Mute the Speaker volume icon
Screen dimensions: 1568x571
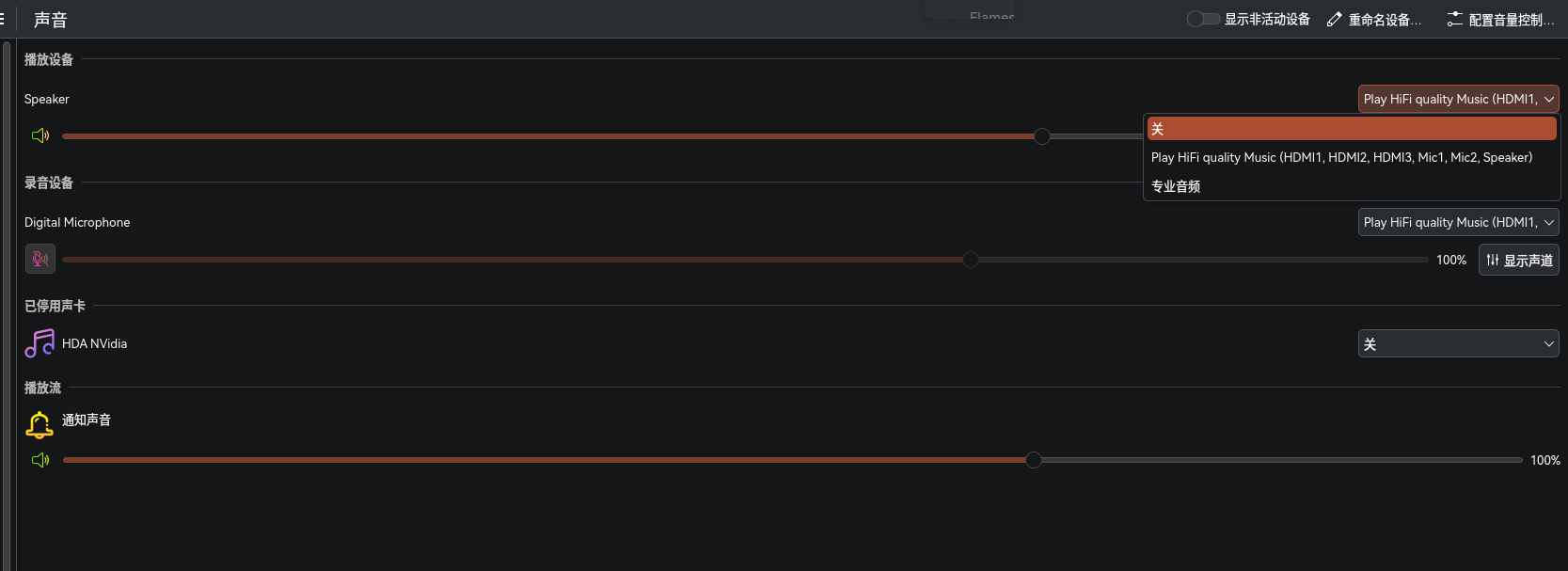tap(40, 135)
